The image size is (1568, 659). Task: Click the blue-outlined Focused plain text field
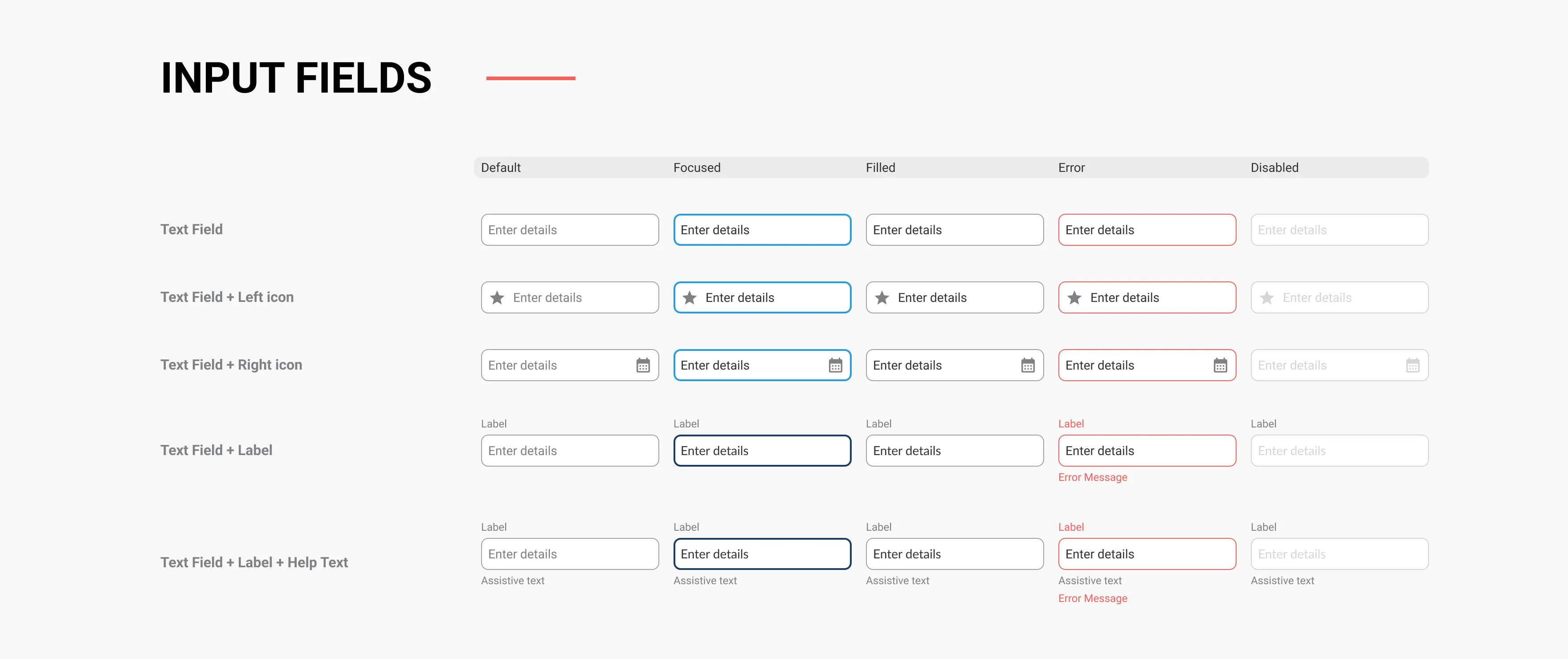tap(762, 230)
